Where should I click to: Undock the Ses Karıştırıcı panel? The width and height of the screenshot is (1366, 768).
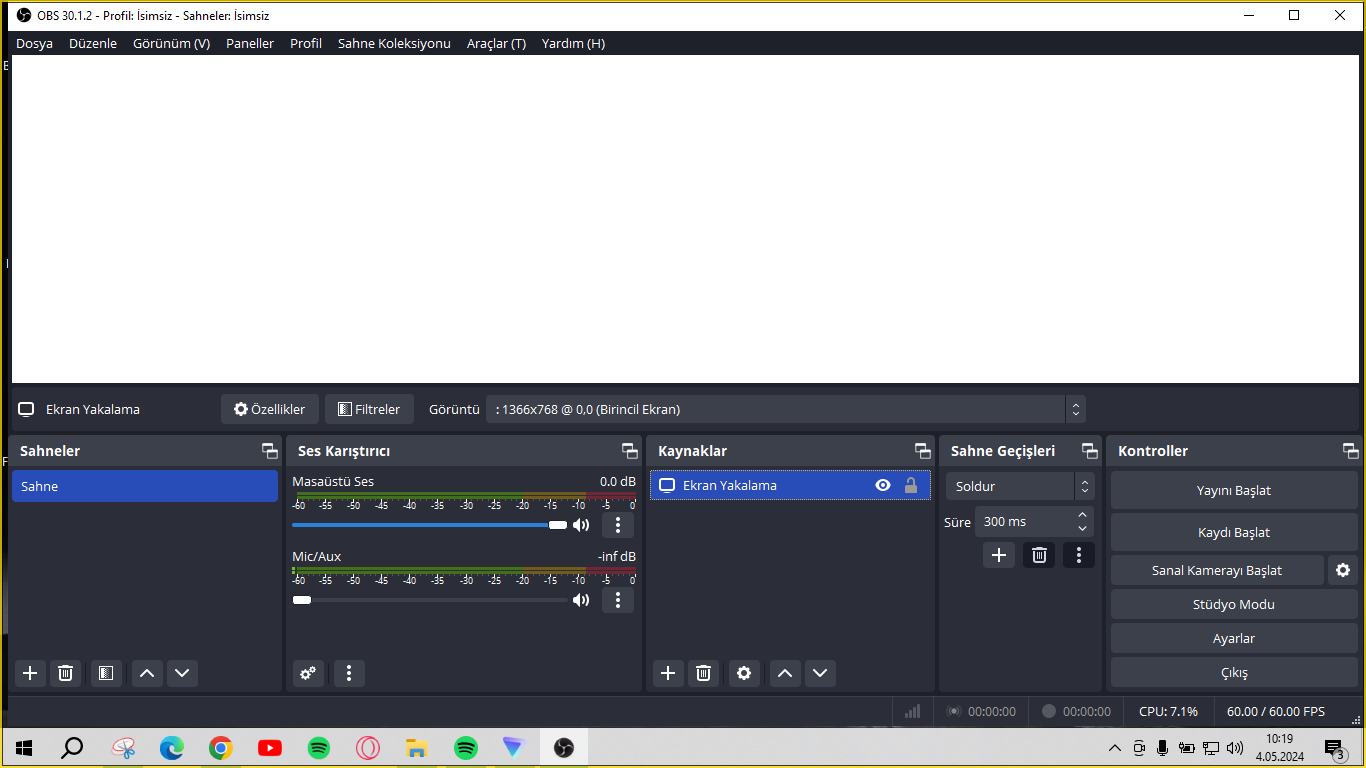(x=629, y=451)
